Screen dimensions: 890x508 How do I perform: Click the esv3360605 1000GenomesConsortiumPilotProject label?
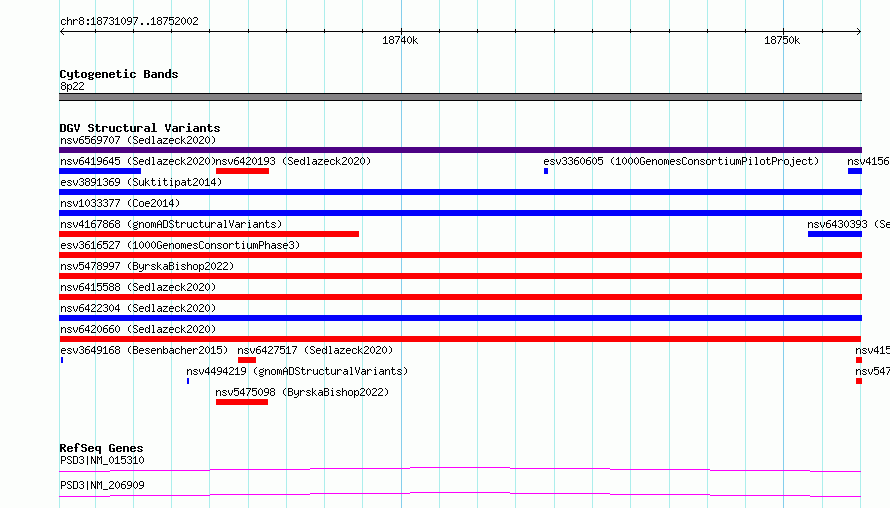[681, 161]
